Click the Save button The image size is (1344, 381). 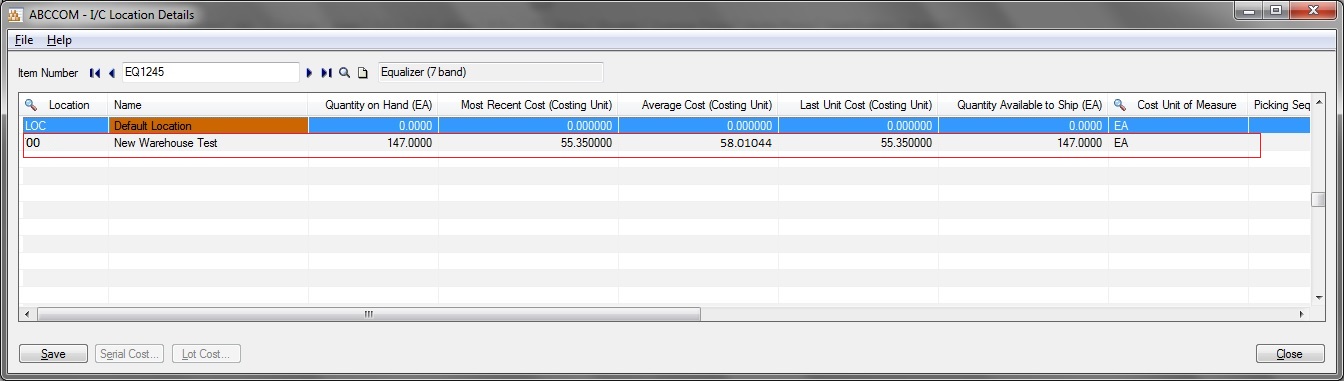click(53, 354)
